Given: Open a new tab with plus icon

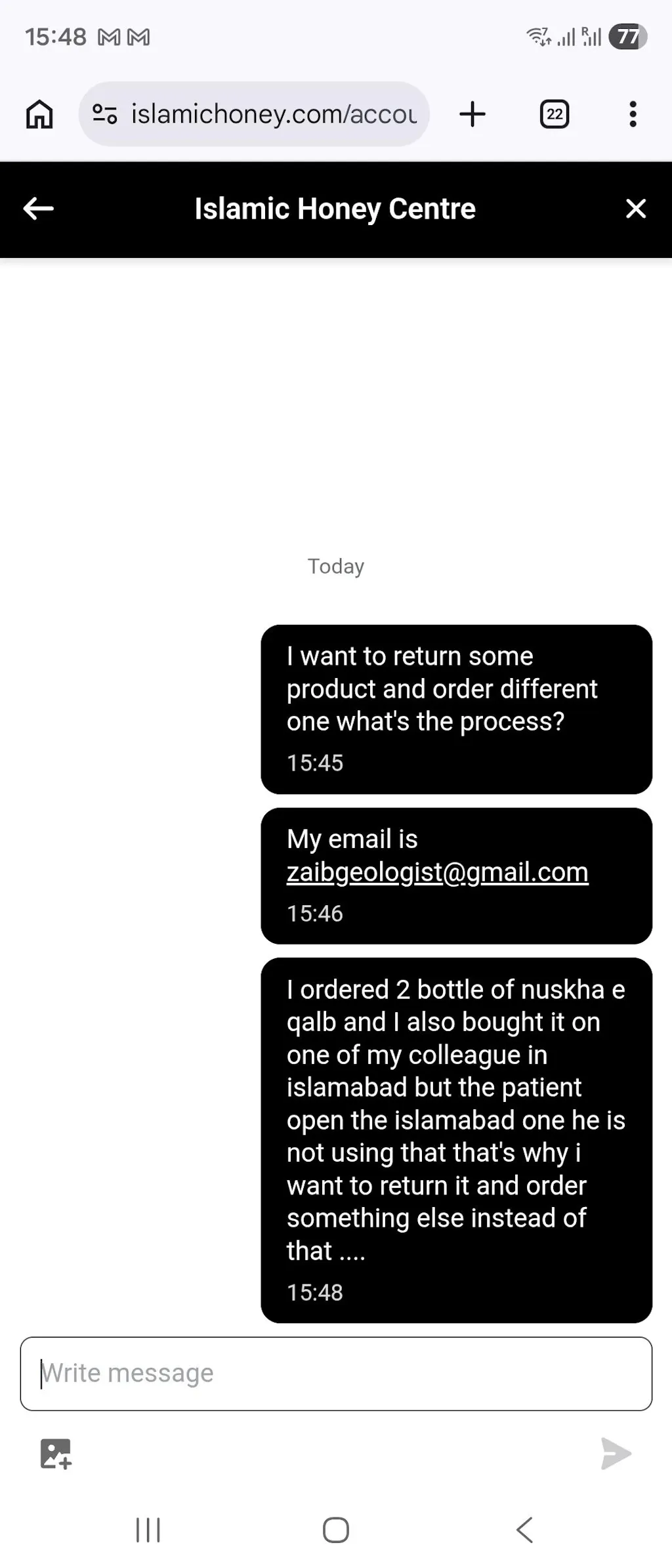Looking at the screenshot, I should tap(472, 114).
